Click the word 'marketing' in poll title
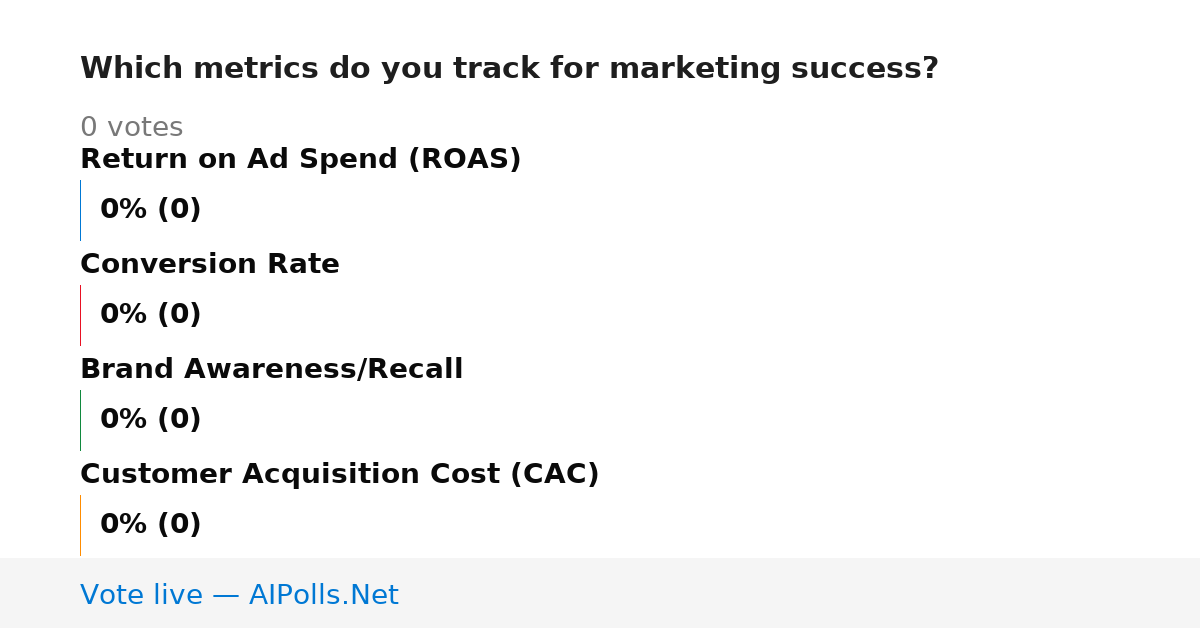This screenshot has width=1200, height=628. [x=694, y=69]
